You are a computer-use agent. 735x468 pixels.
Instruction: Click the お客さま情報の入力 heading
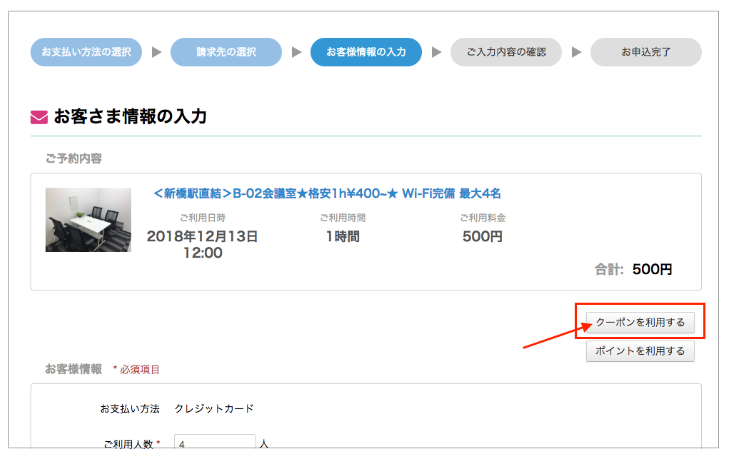(x=130, y=116)
